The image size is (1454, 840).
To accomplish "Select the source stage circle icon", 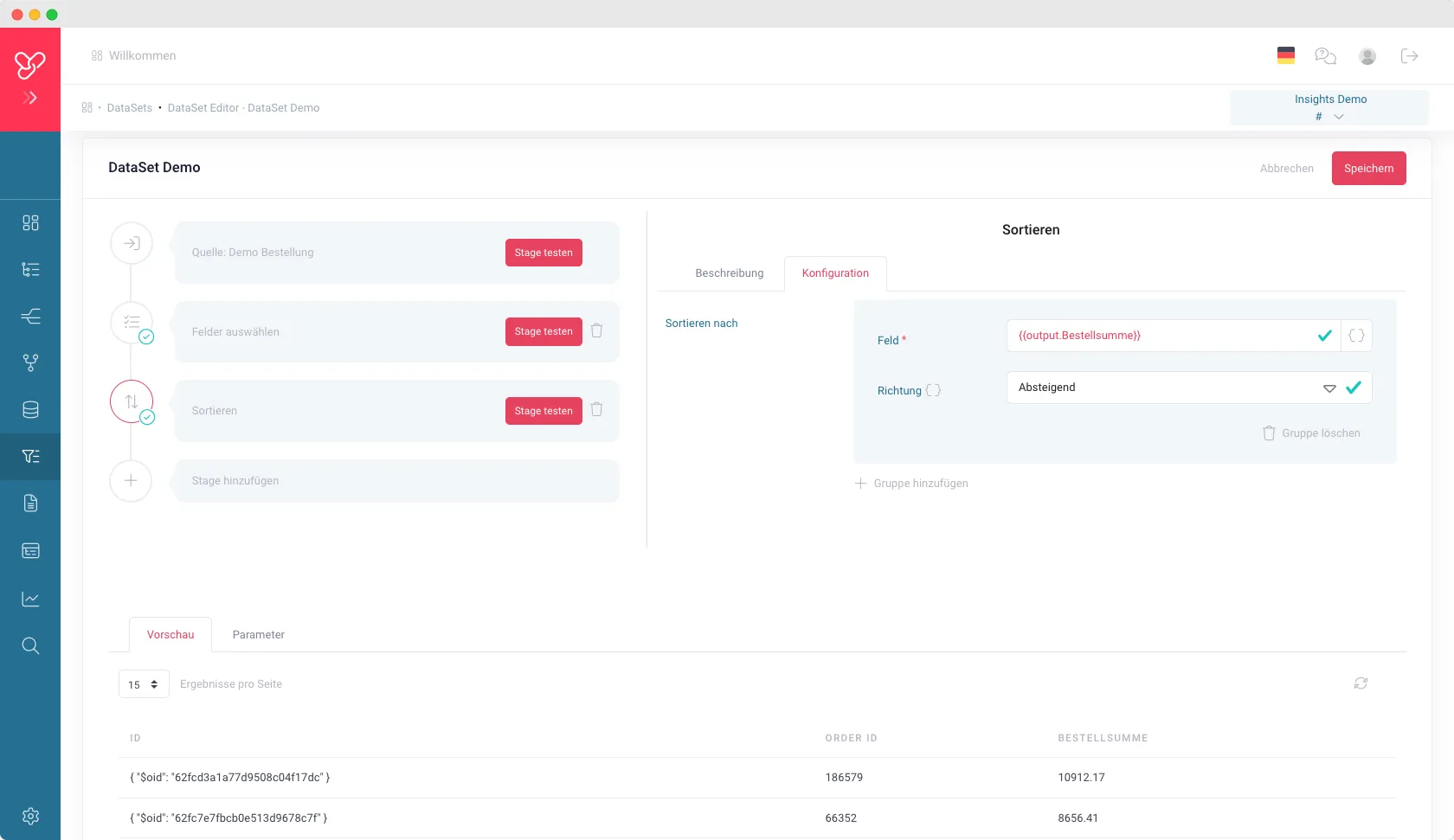I will tap(132, 243).
